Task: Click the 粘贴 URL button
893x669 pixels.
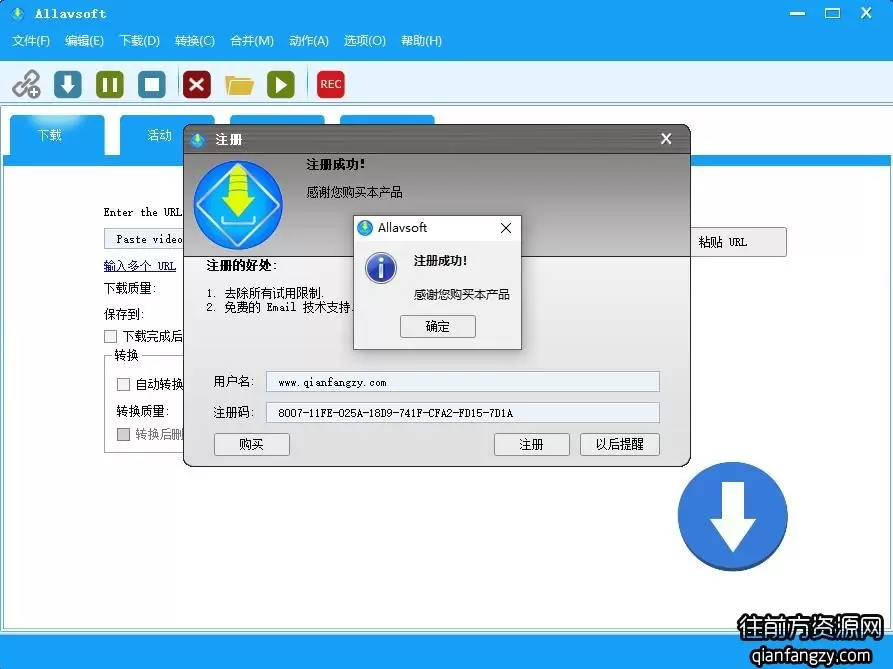Action: tap(738, 242)
